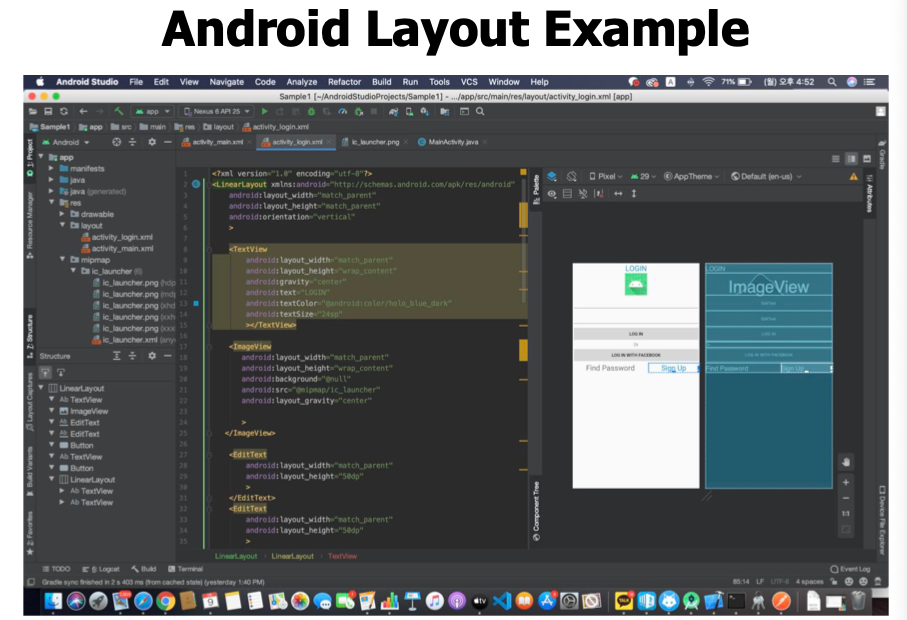This screenshot has width=907, height=620.
Task: Toggle the Attributes side panel
Action: pos(869,194)
